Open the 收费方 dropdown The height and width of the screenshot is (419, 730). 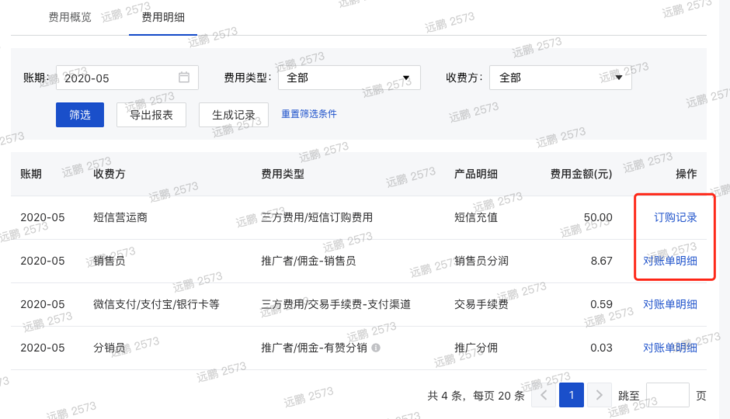click(x=561, y=78)
